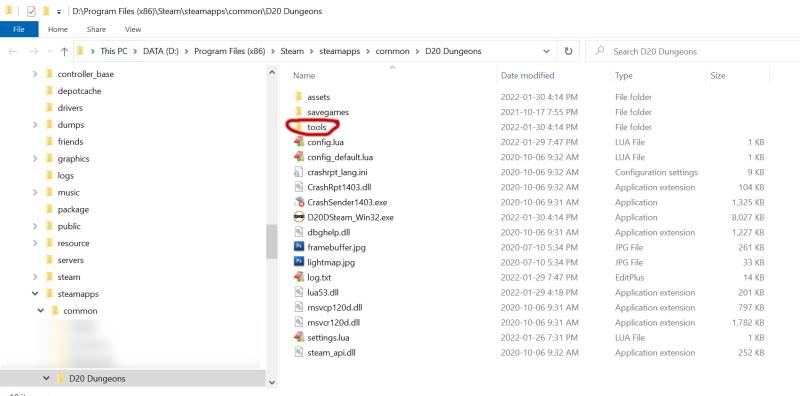The width and height of the screenshot is (800, 396).
Task: Click the Forward navigation arrow
Action: pyautogui.click(x=33, y=51)
